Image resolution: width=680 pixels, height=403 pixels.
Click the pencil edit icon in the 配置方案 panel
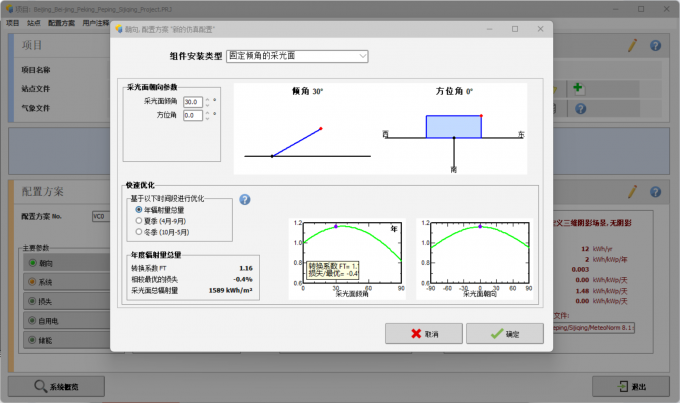(632, 192)
